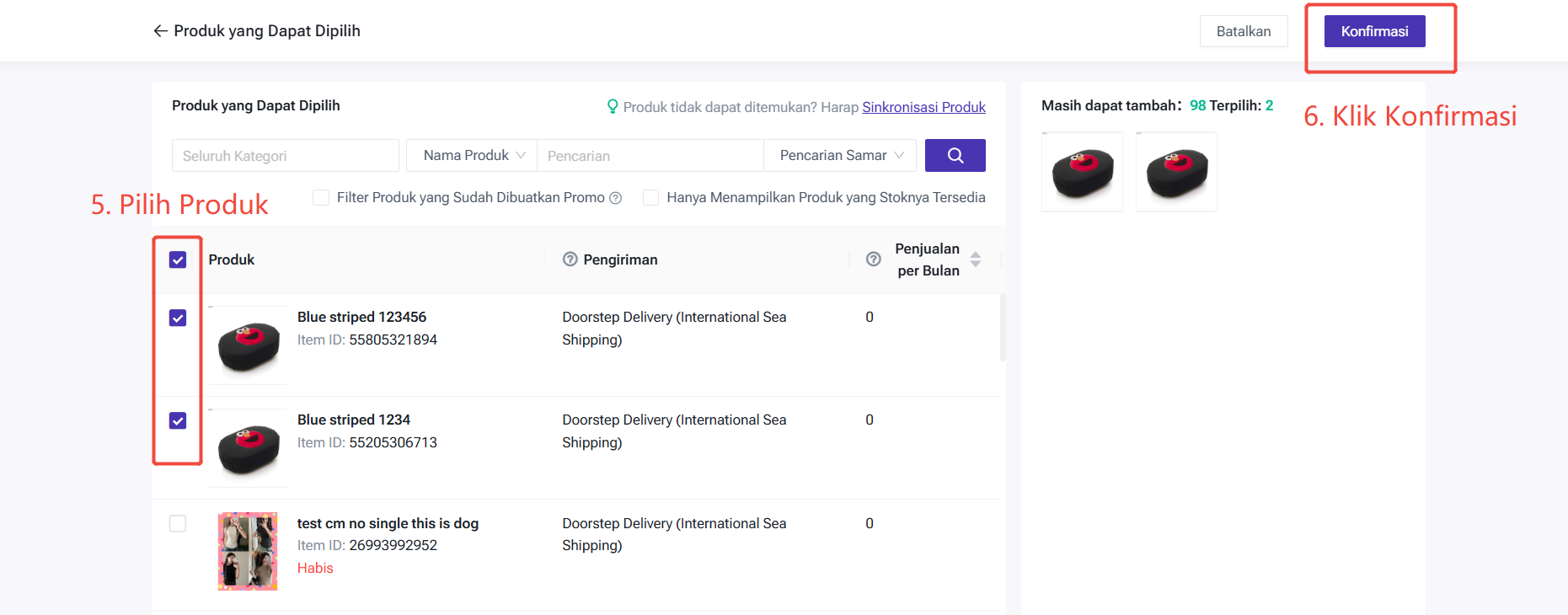The width and height of the screenshot is (1568, 615).
Task: Uncheck the select-all Produk checkbox
Action: (x=178, y=259)
